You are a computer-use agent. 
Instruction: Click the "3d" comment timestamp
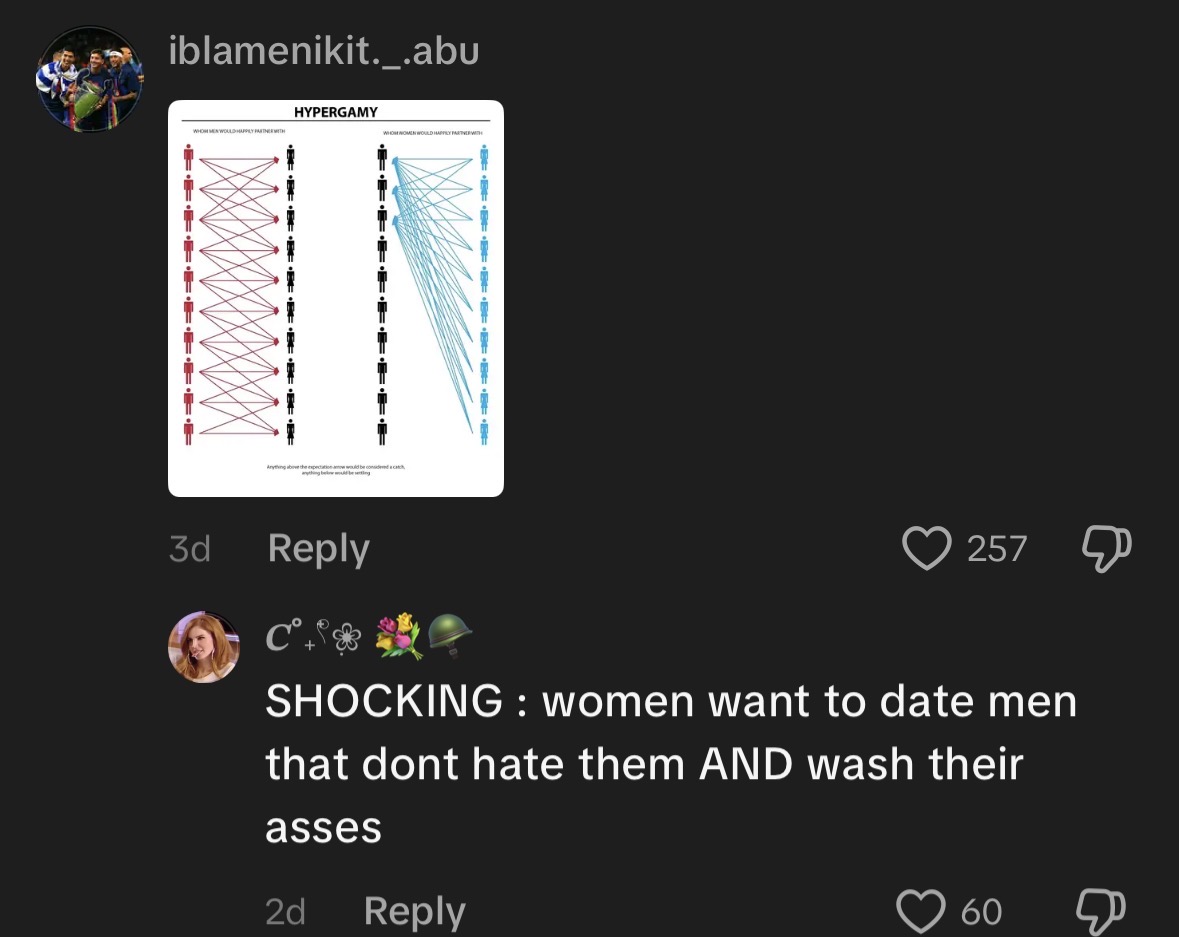tap(189, 549)
